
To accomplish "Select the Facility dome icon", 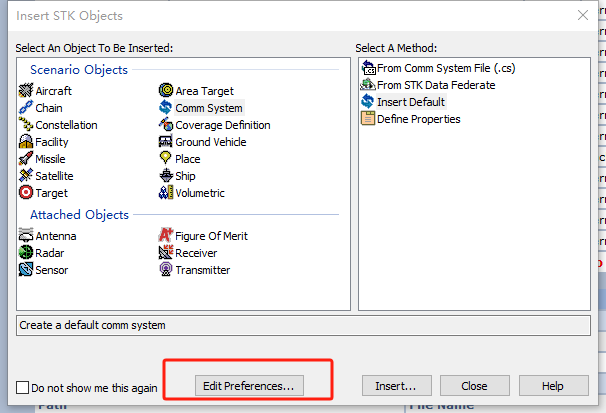I will tap(26, 141).
